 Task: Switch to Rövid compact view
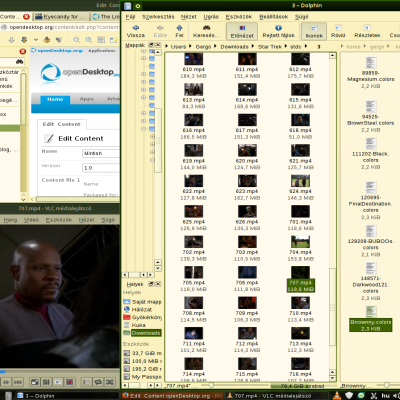point(338,31)
